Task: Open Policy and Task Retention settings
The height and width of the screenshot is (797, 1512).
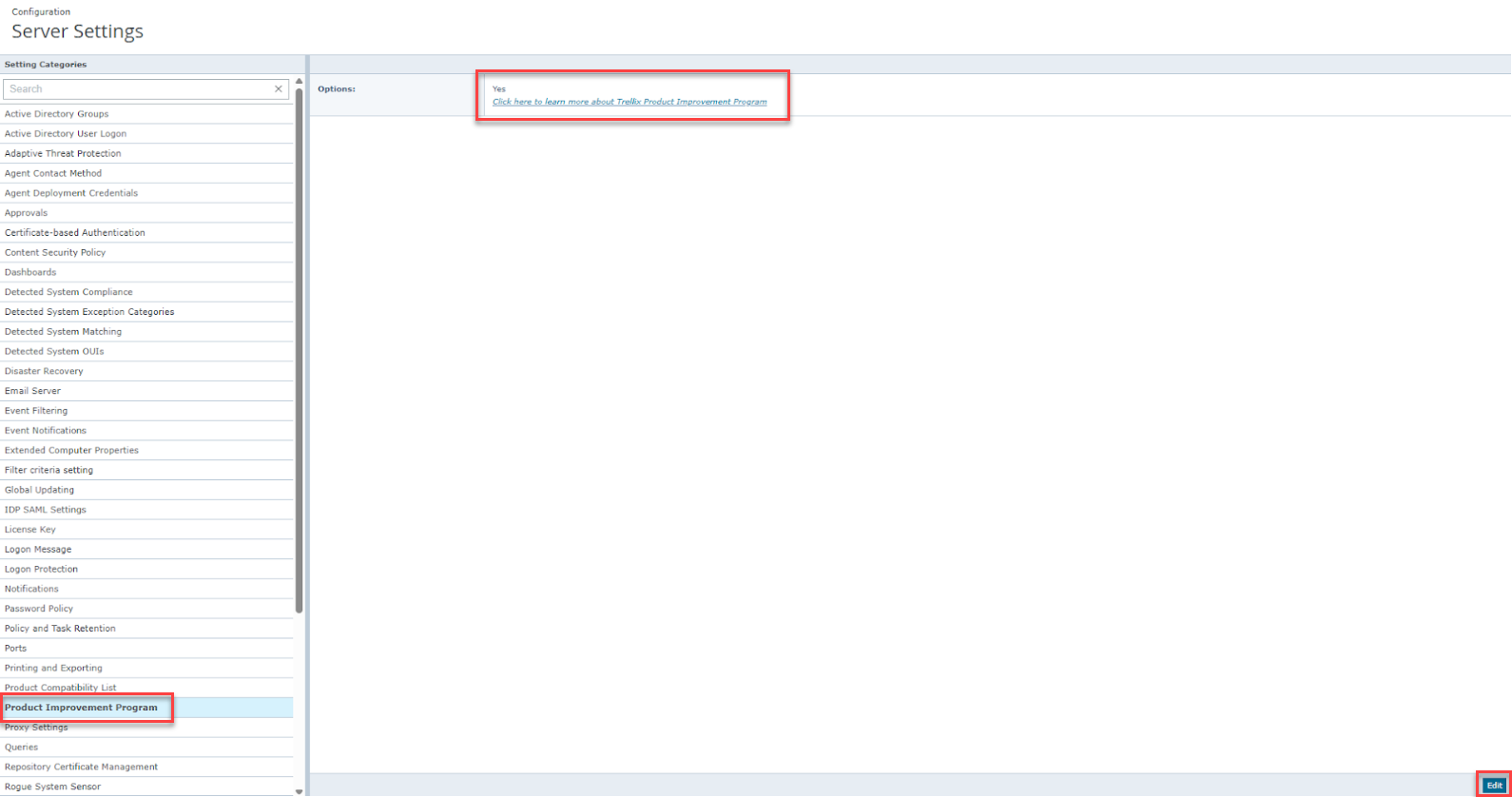Action: click(x=146, y=629)
